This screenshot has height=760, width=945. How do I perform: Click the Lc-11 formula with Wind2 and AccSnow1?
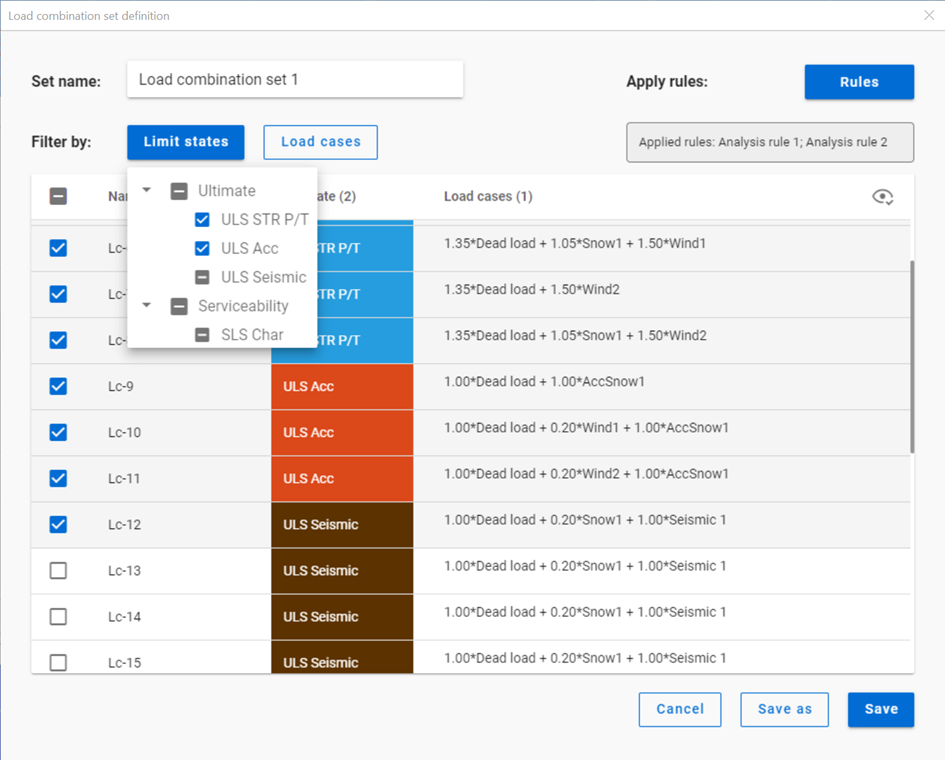click(586, 474)
